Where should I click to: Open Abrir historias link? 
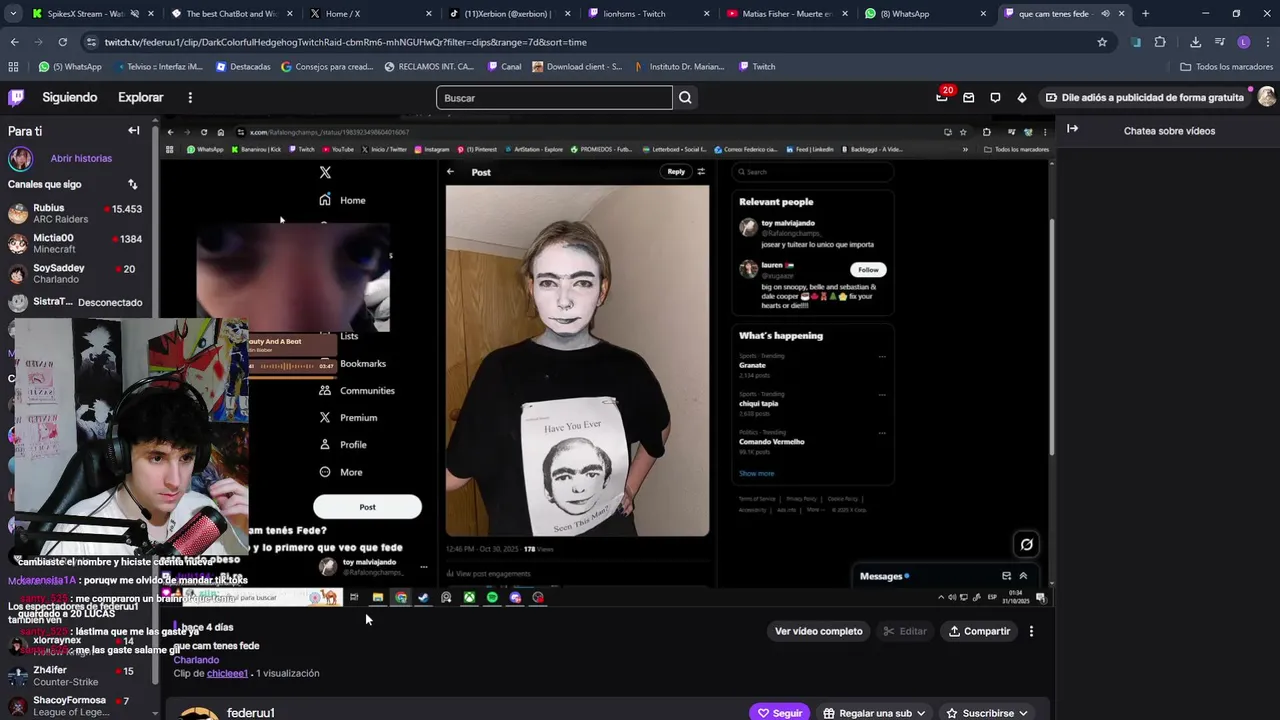pos(81,158)
